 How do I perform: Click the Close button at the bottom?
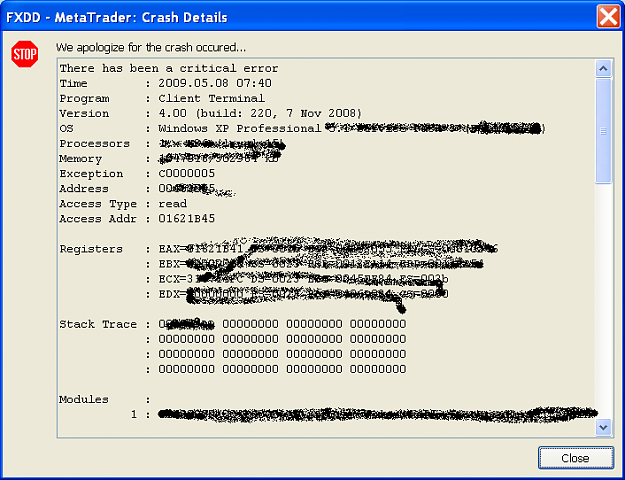(x=576, y=458)
